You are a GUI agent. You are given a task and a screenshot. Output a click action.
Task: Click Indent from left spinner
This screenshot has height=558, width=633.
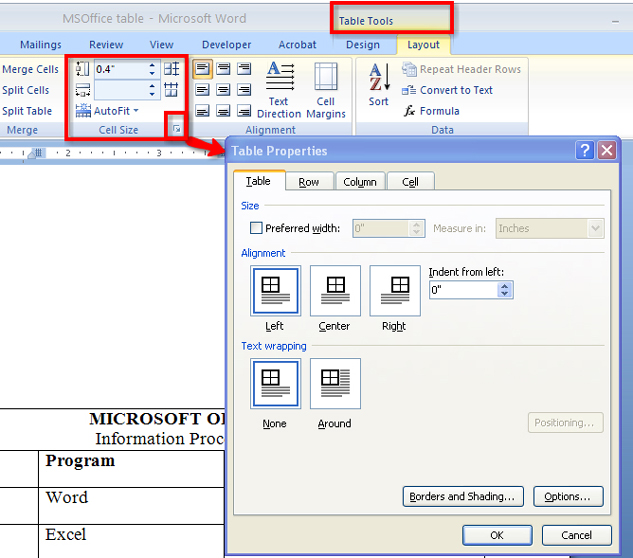[505, 289]
